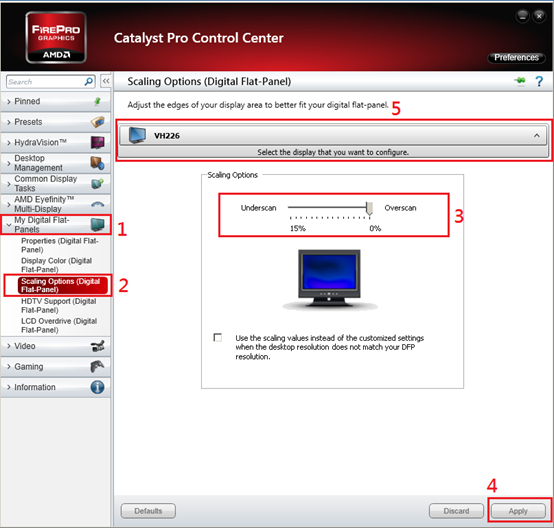554x528 pixels.
Task: Click the green pin icon beside help
Action: 520,81
